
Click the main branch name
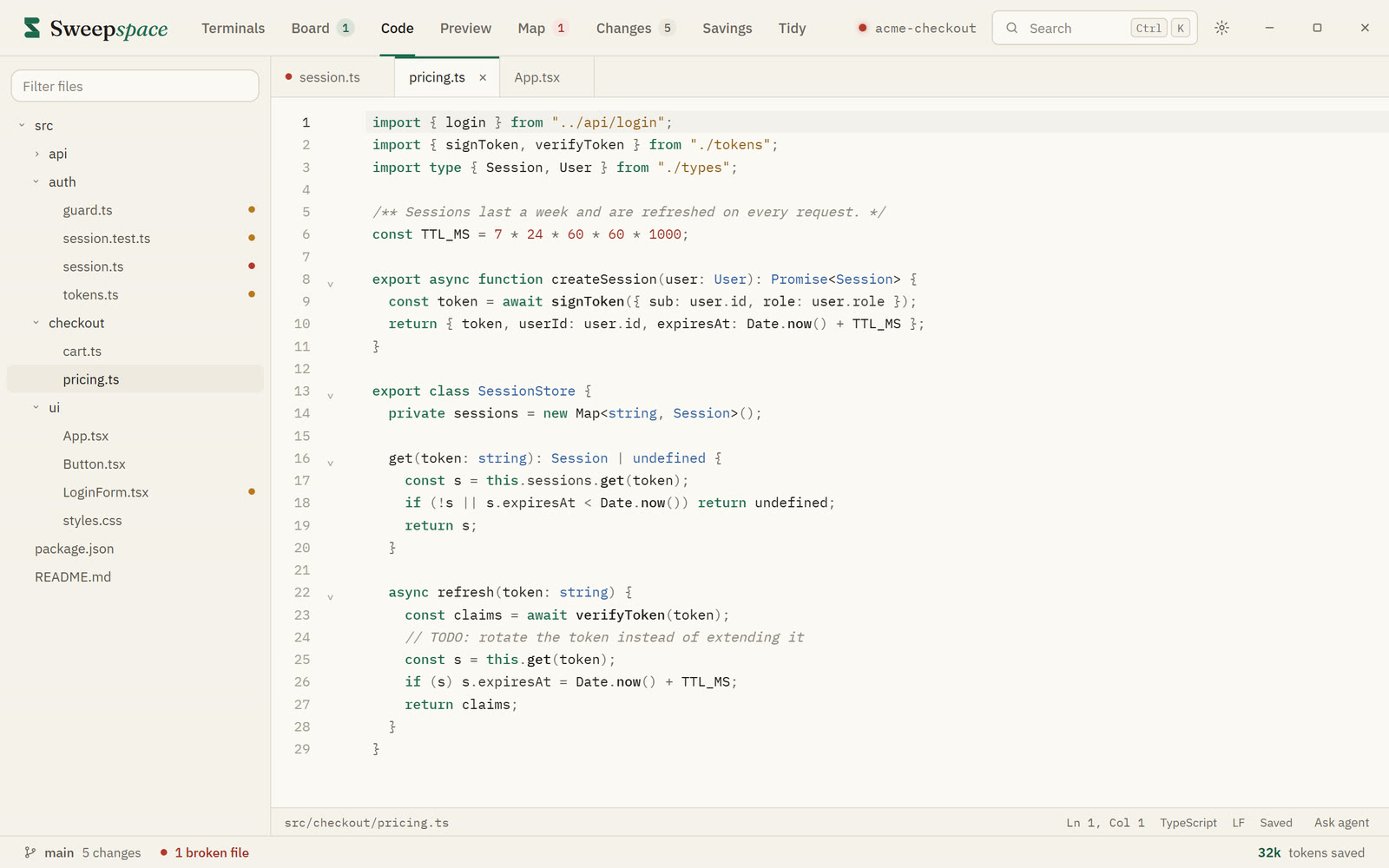59,852
